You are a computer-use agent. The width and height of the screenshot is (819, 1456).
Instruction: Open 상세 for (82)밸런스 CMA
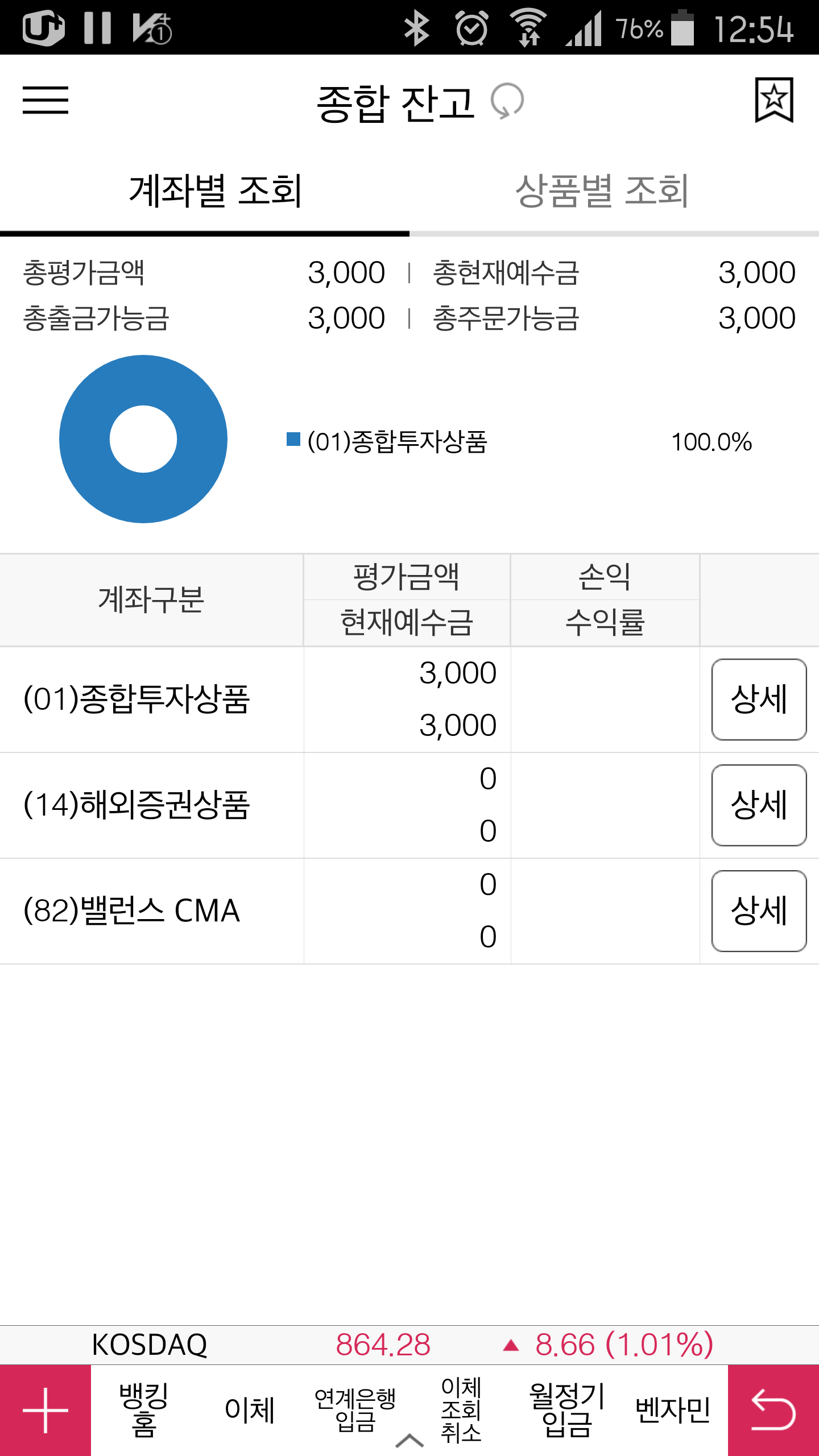[759, 911]
